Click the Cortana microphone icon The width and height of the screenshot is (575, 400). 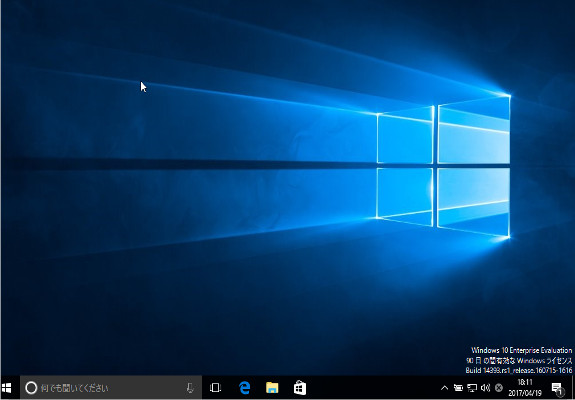(x=190, y=388)
